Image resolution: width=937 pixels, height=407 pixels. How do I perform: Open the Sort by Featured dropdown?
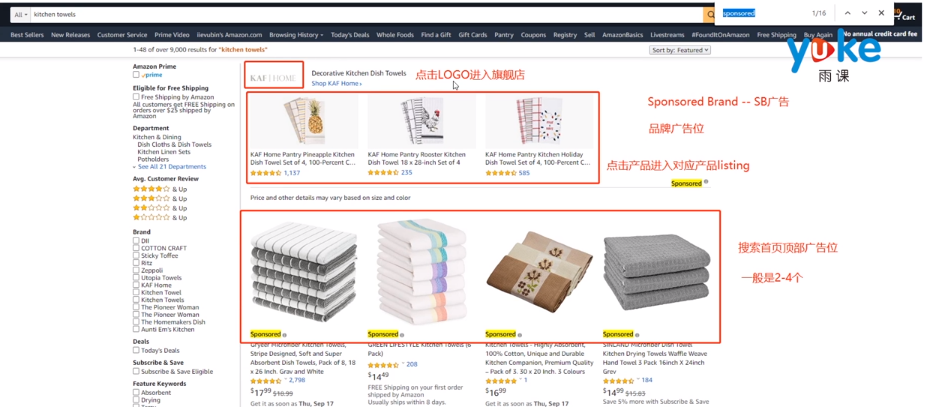680,50
